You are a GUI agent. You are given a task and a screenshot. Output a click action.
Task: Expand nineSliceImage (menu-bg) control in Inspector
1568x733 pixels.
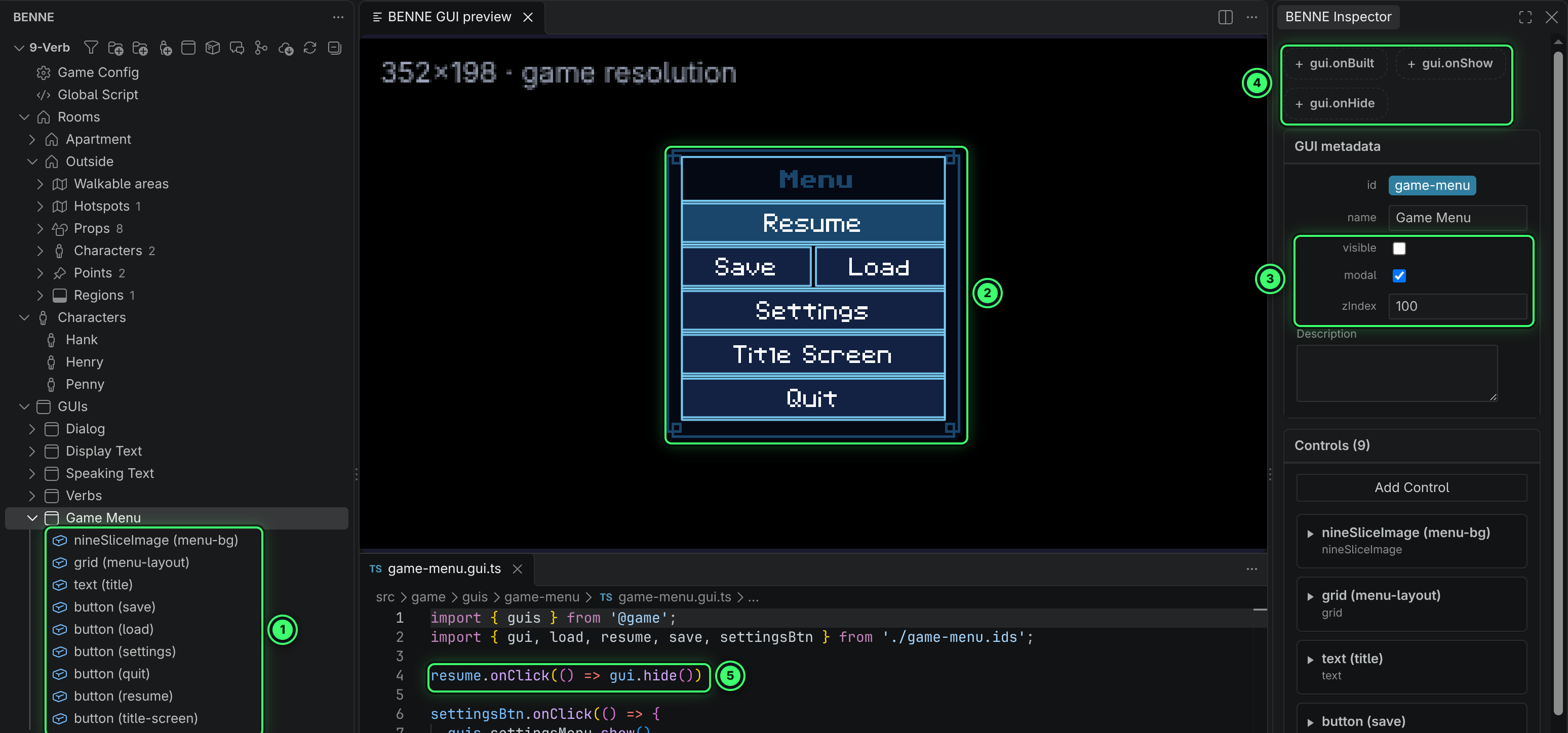point(1310,534)
